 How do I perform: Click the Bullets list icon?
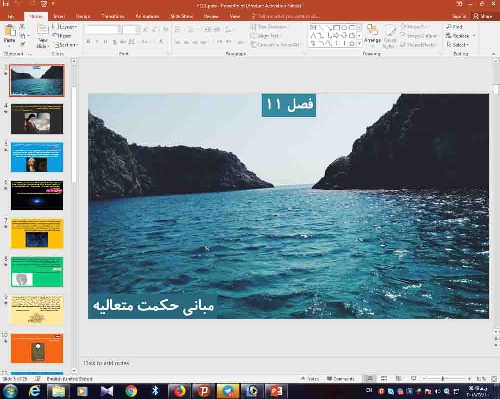pyautogui.click(x=178, y=30)
